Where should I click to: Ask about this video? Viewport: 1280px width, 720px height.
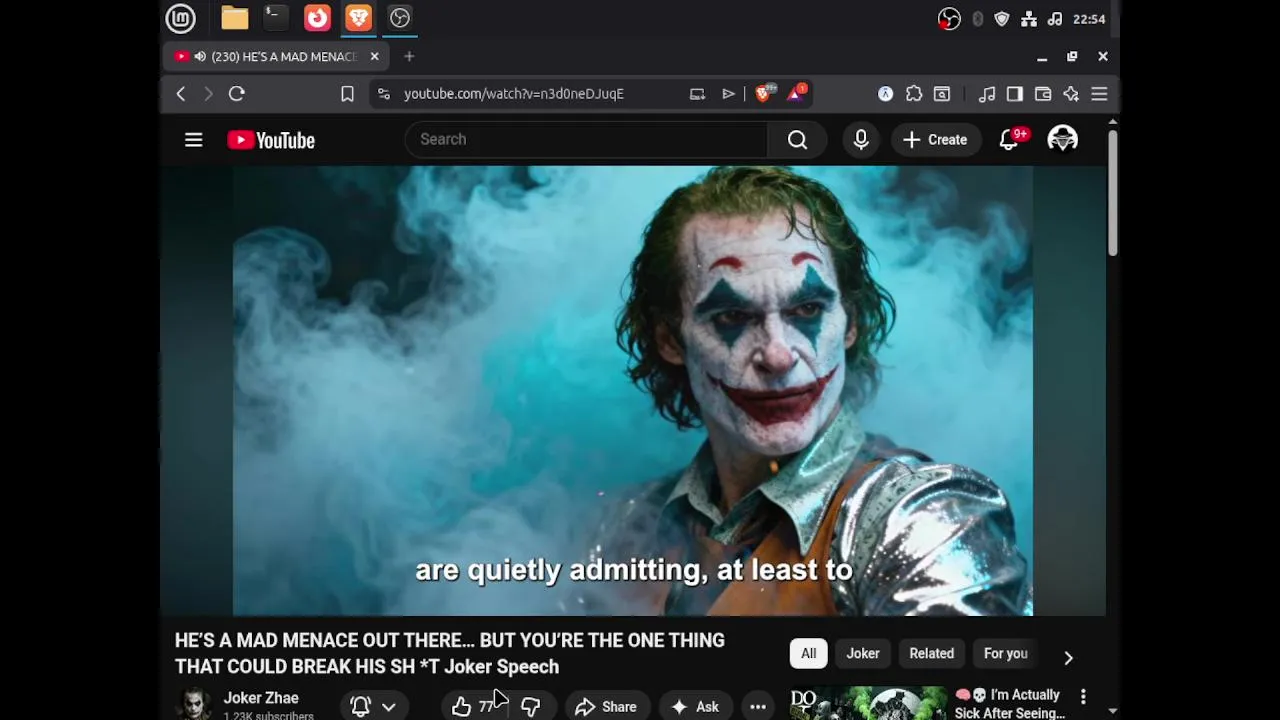[x=695, y=707]
